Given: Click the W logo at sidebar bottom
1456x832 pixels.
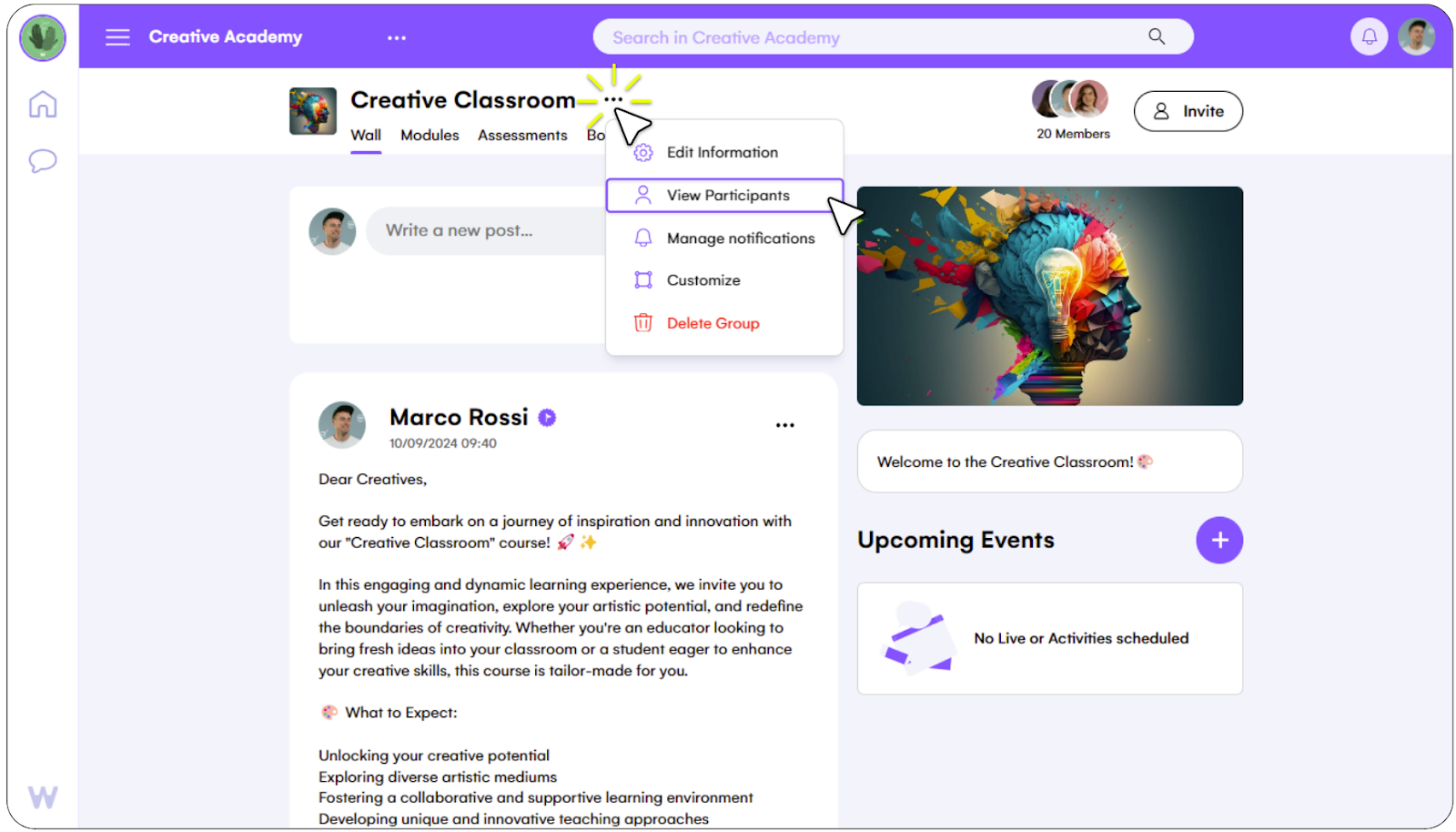Looking at the screenshot, I should coord(43,797).
